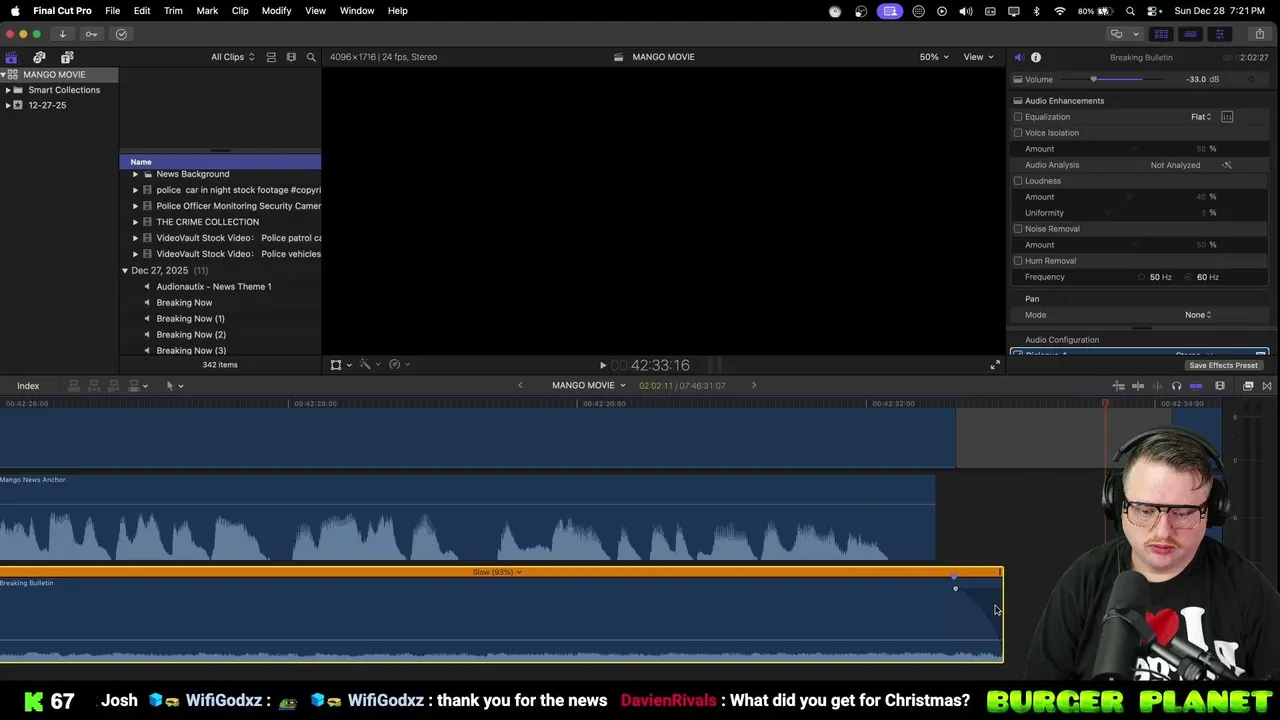The width and height of the screenshot is (1280, 720).
Task: Open the Slow (93%) retime dropdown
Action: 497,572
